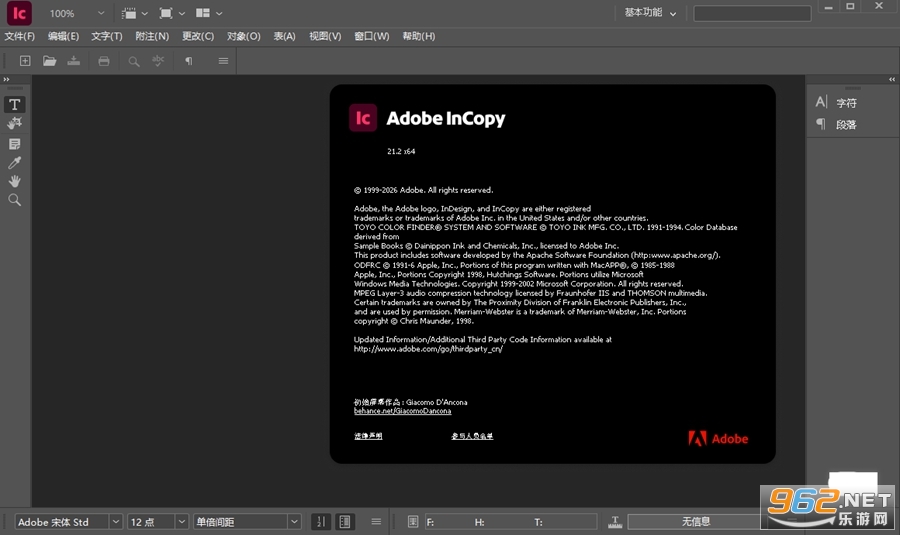
Task: Click the text depth ruler icon
Action: coord(615,522)
